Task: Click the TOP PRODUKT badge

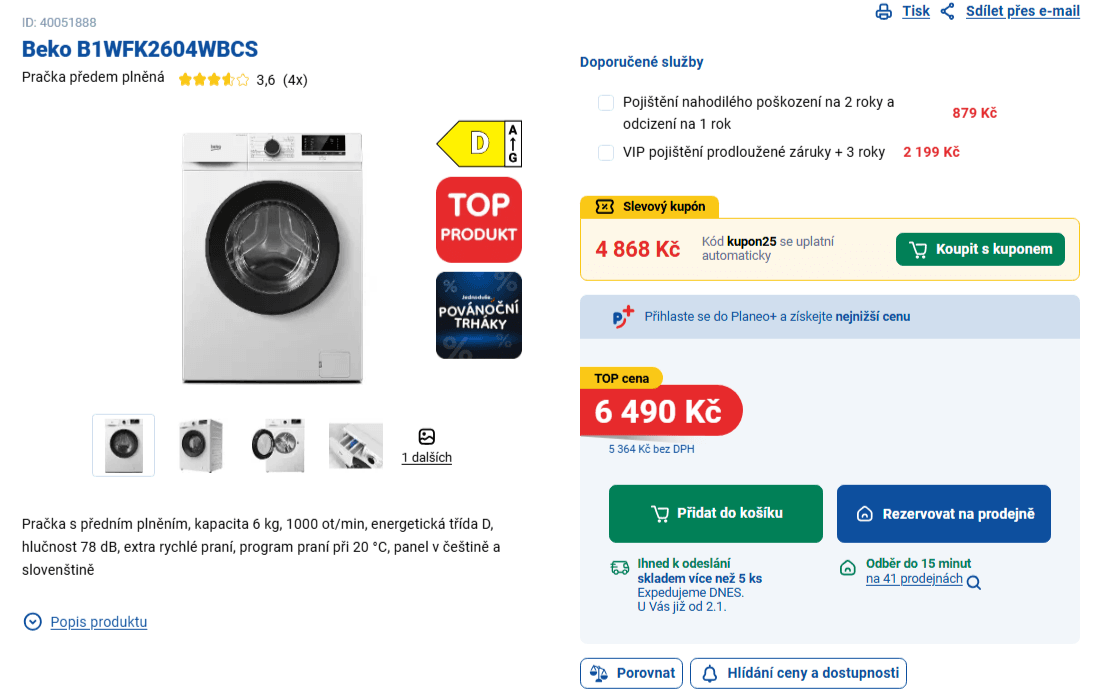Action: [x=478, y=219]
